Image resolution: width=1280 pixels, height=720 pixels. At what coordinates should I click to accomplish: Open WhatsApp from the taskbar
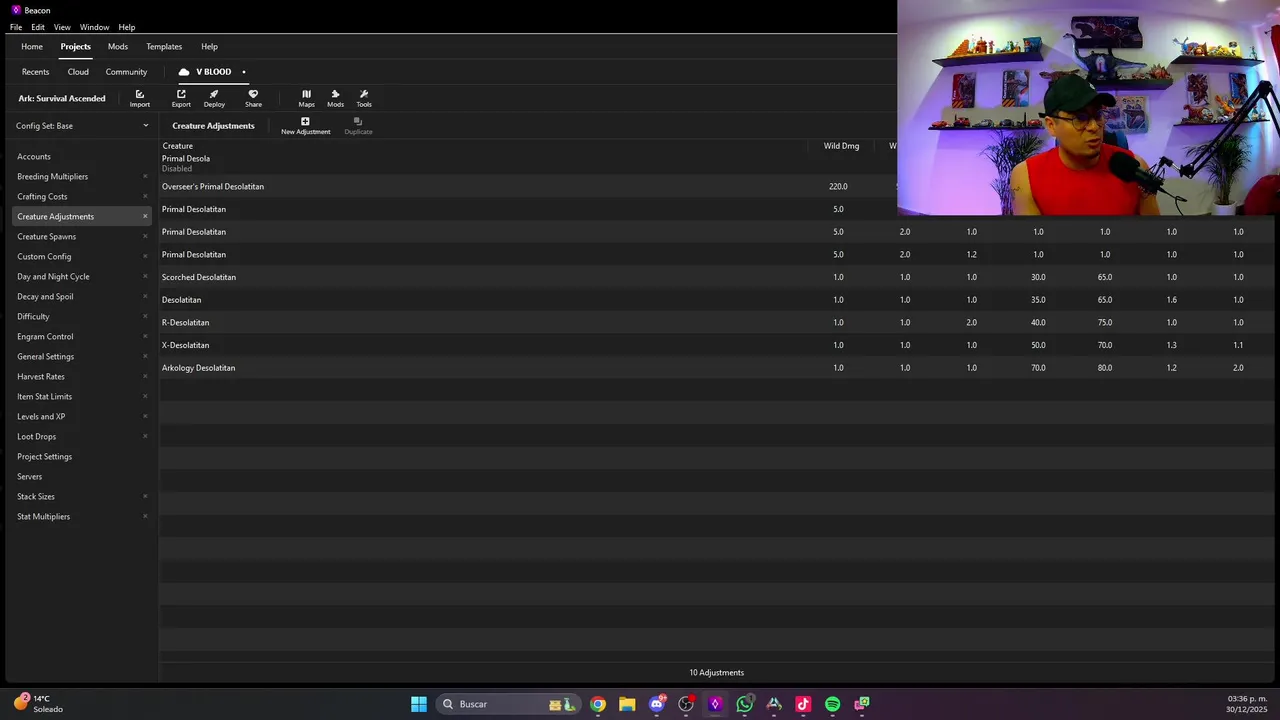[x=744, y=704]
